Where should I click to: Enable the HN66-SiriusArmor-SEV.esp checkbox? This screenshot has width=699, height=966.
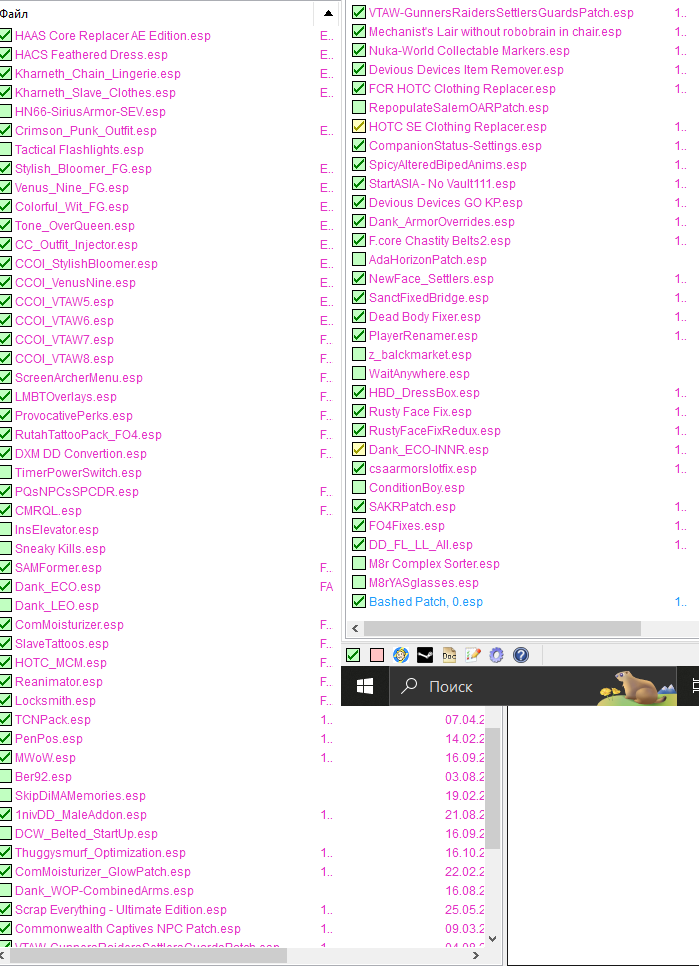pos(6,112)
